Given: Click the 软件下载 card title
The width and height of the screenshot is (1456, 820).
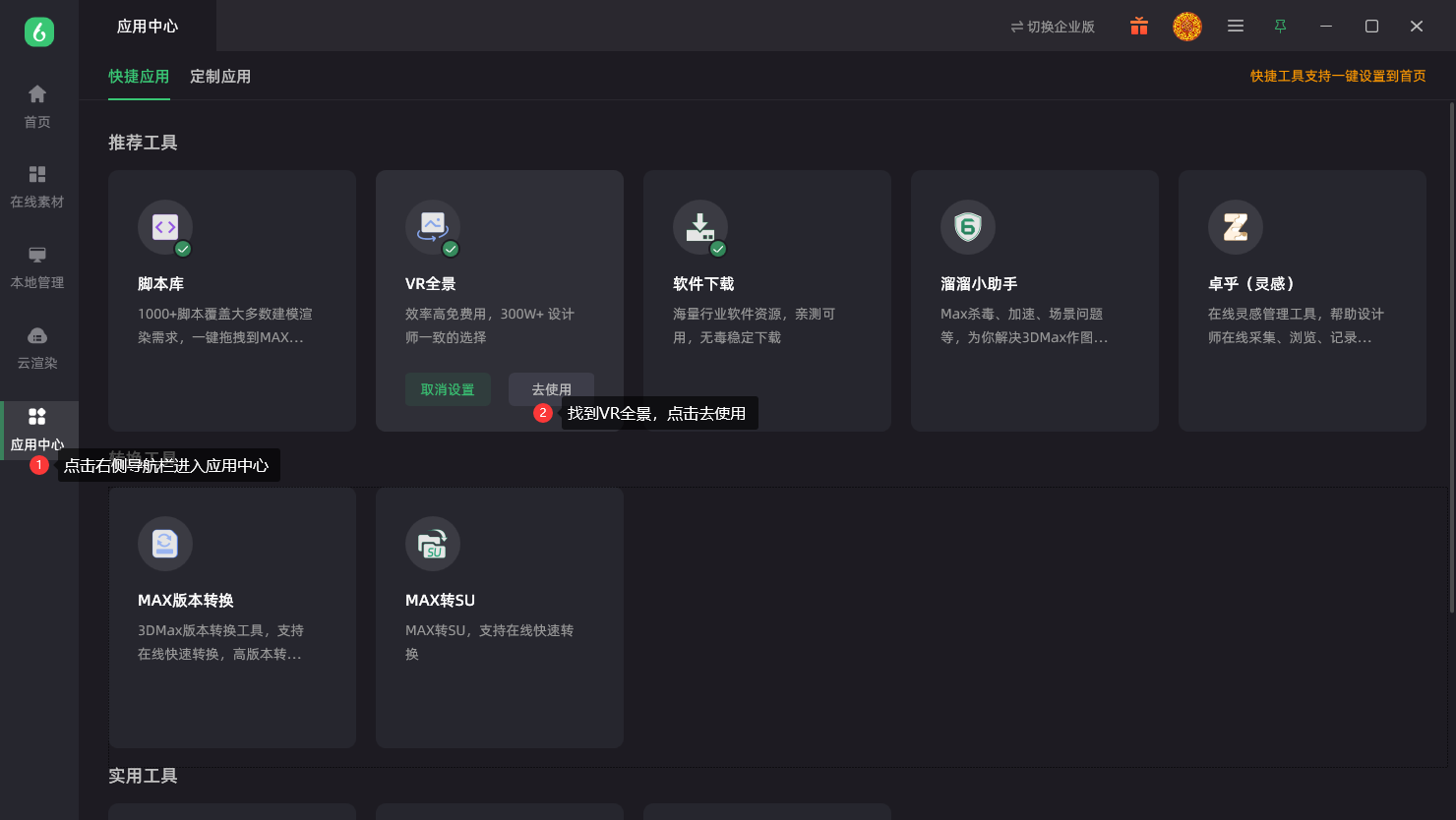Looking at the screenshot, I should tap(703, 284).
